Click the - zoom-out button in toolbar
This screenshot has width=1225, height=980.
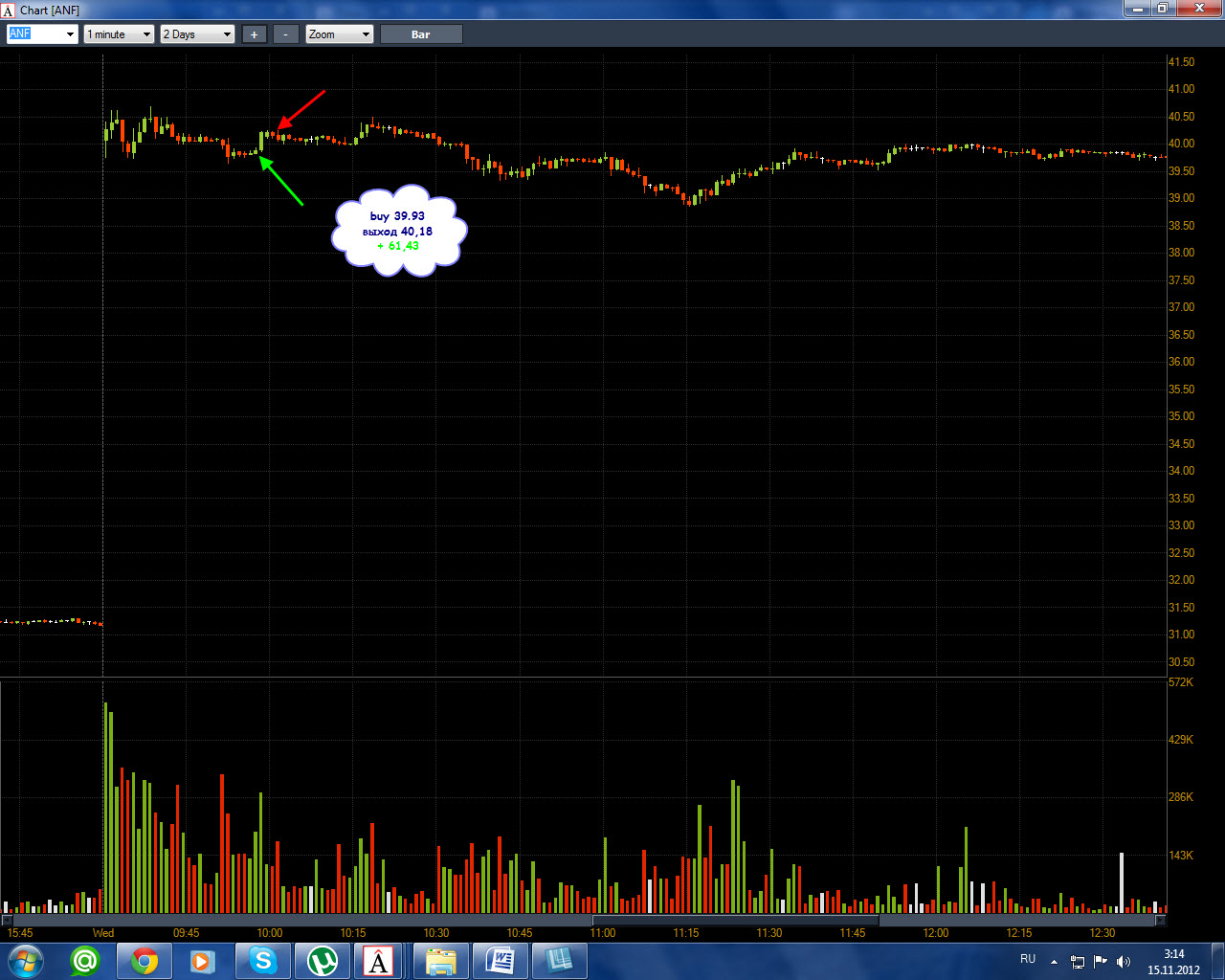[285, 34]
